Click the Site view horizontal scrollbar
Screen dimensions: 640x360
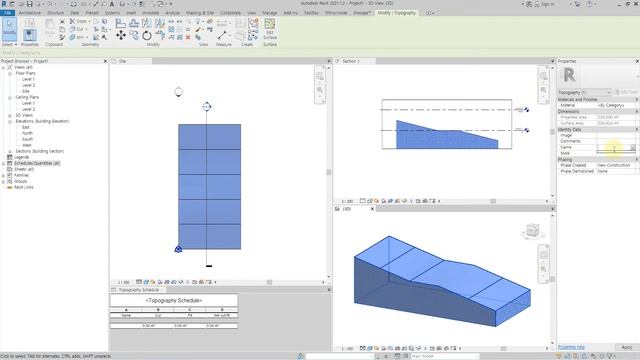[269, 282]
